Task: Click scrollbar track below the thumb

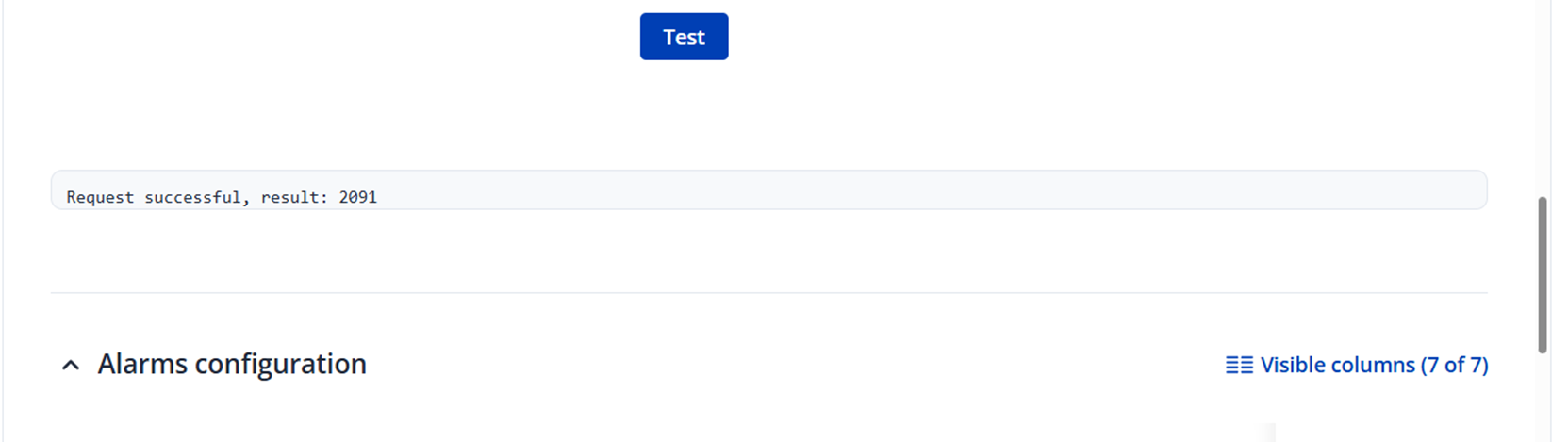Action: coord(1543,396)
